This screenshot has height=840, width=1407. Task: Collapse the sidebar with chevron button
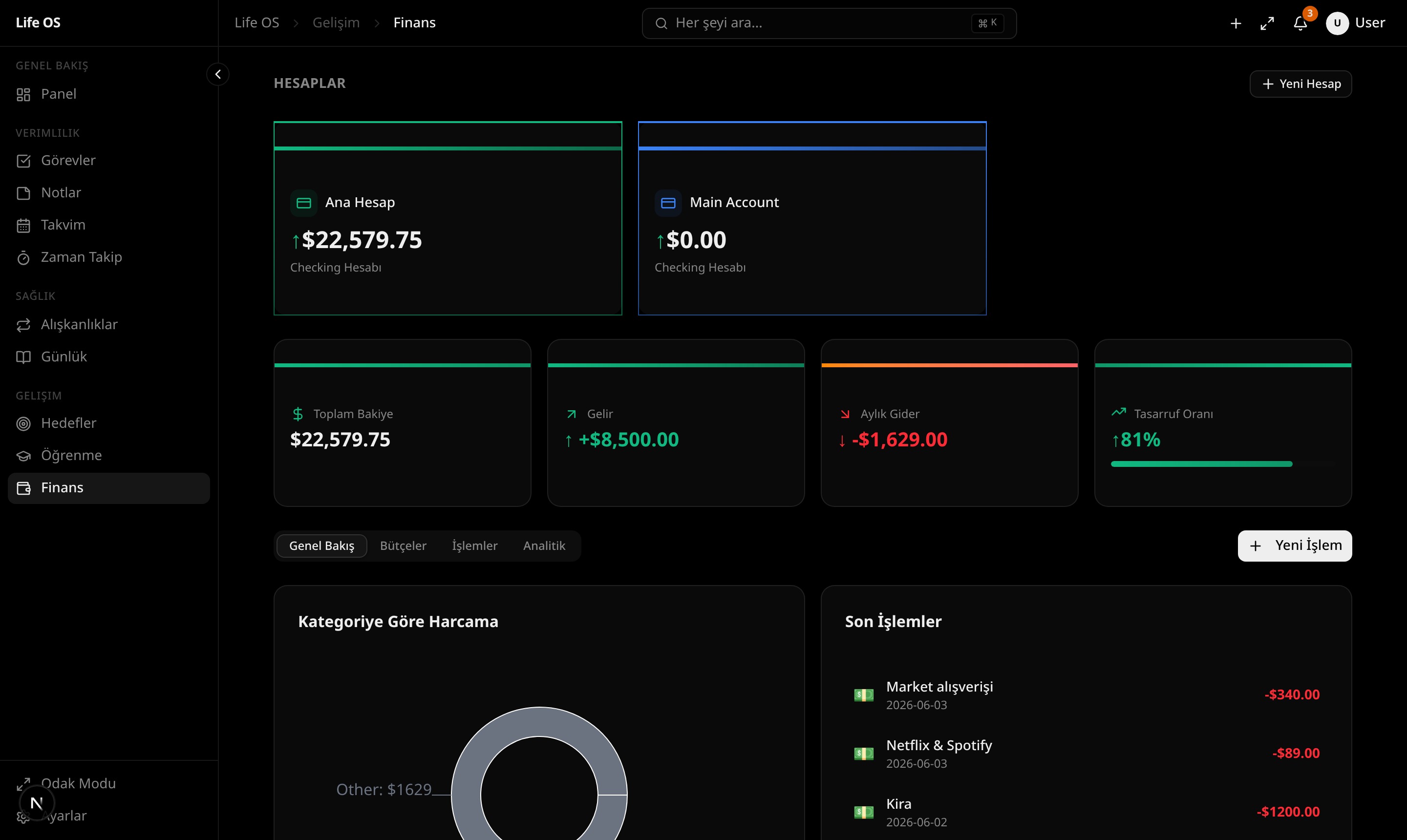click(x=218, y=74)
